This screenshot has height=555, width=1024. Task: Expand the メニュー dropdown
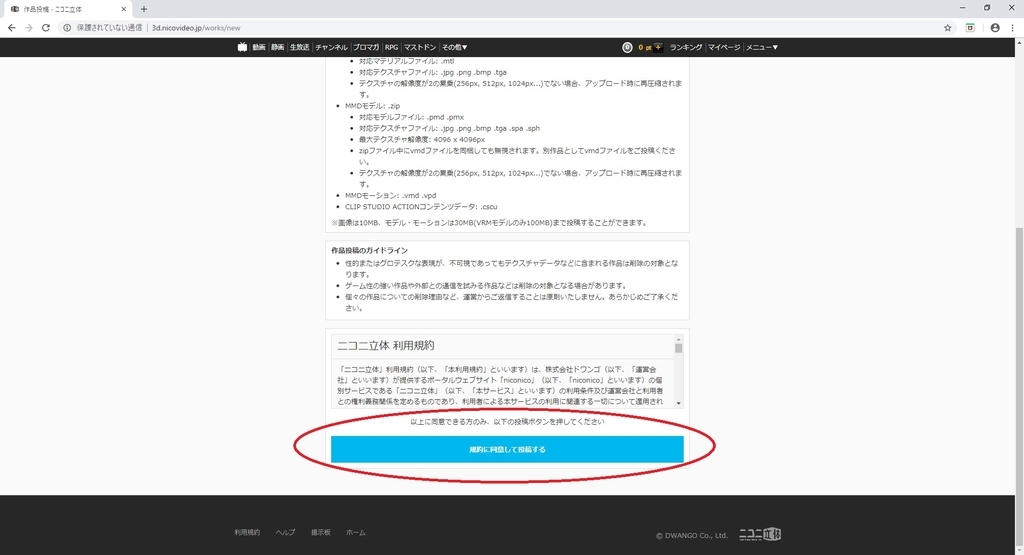[x=762, y=47]
